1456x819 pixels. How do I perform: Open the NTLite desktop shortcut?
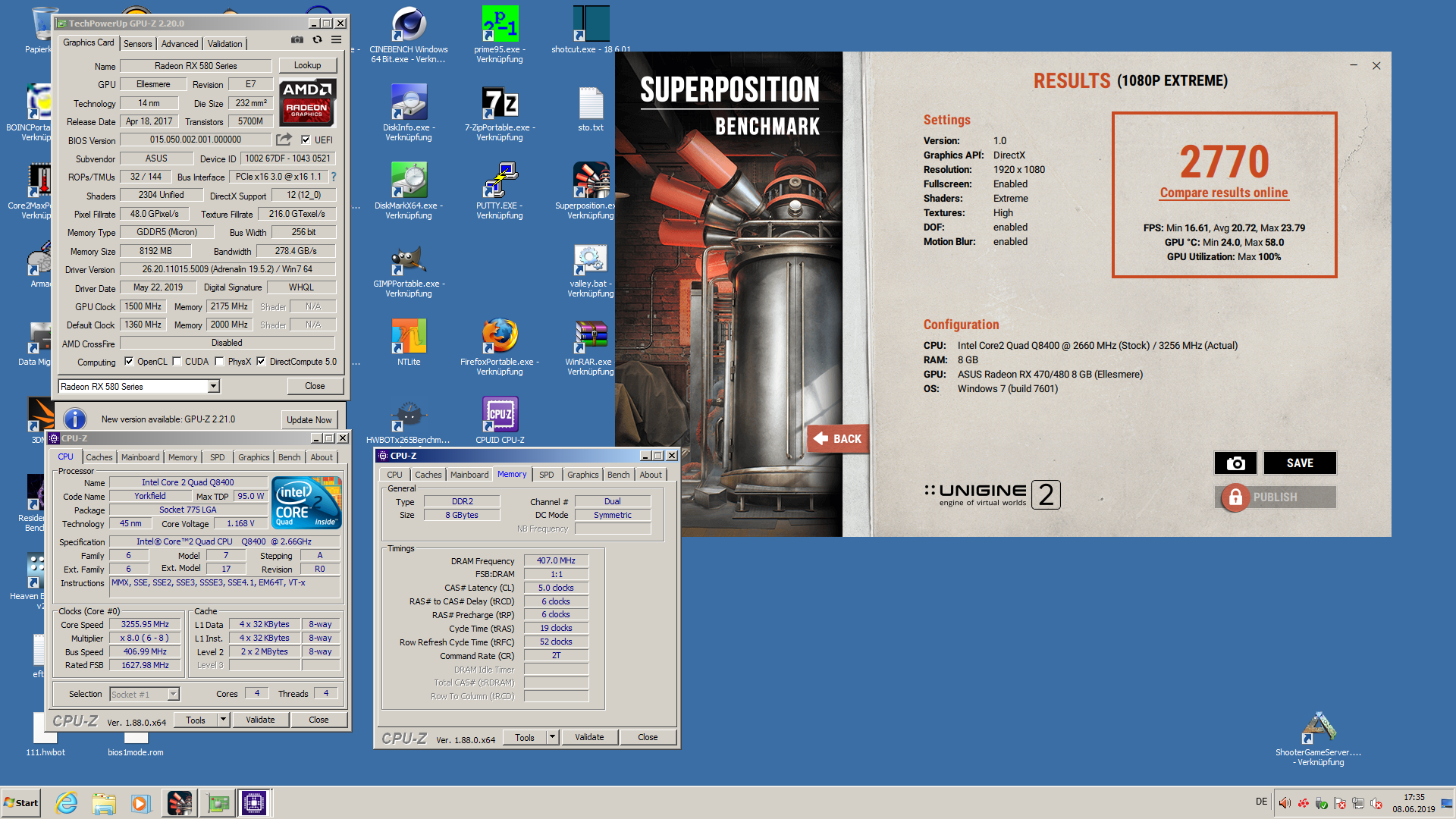click(409, 341)
